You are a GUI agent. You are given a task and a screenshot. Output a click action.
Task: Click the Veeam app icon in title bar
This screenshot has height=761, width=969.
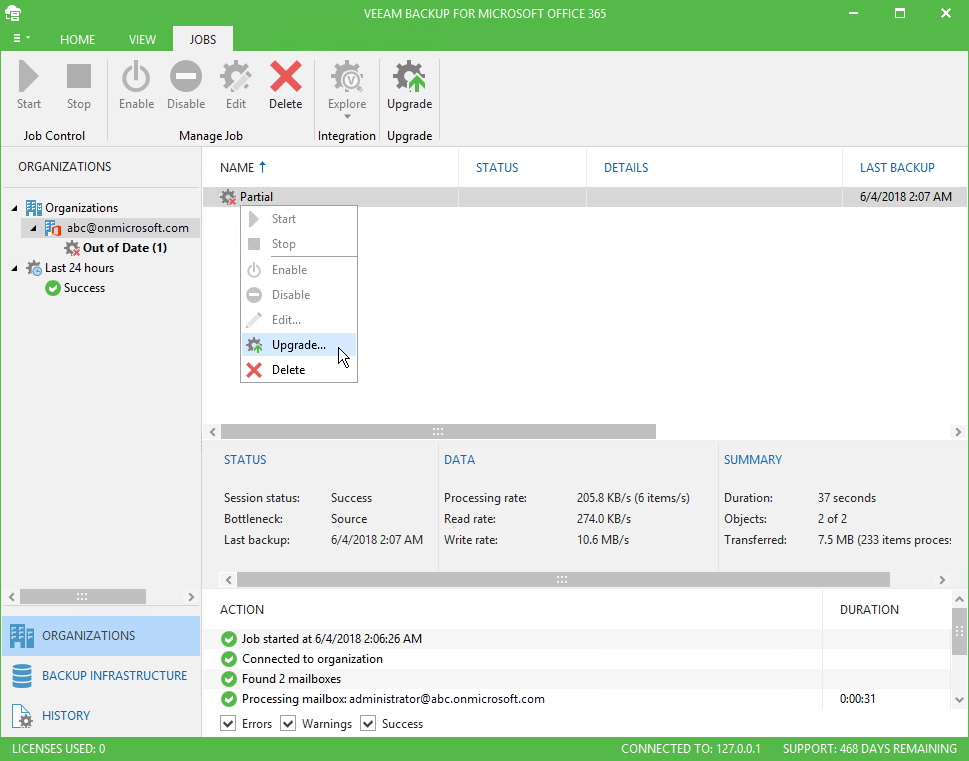click(x=13, y=13)
